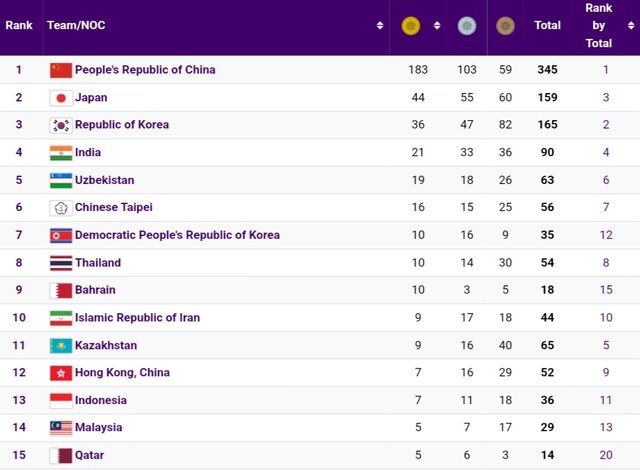Sort by gold medals using arrows
Viewport: 640px width, 470px height.
click(437, 26)
